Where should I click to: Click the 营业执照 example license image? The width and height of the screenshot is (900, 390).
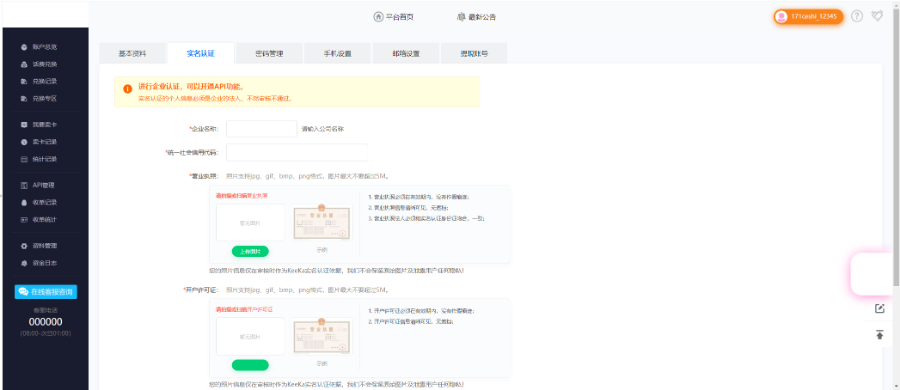click(321, 223)
